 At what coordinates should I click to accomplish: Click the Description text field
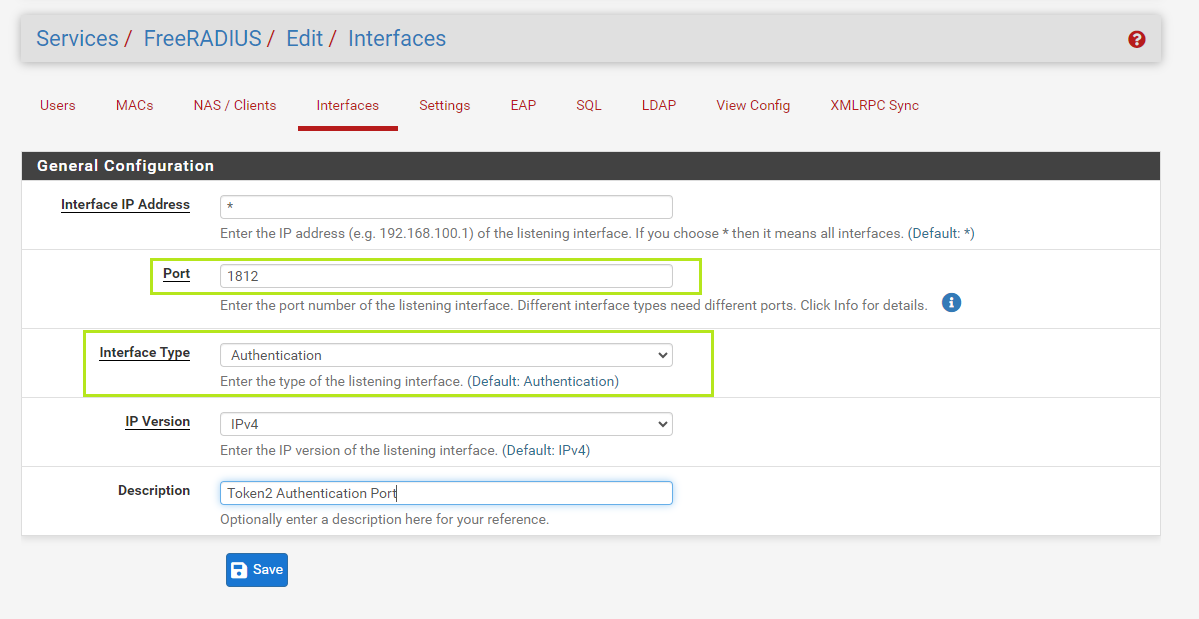click(447, 493)
